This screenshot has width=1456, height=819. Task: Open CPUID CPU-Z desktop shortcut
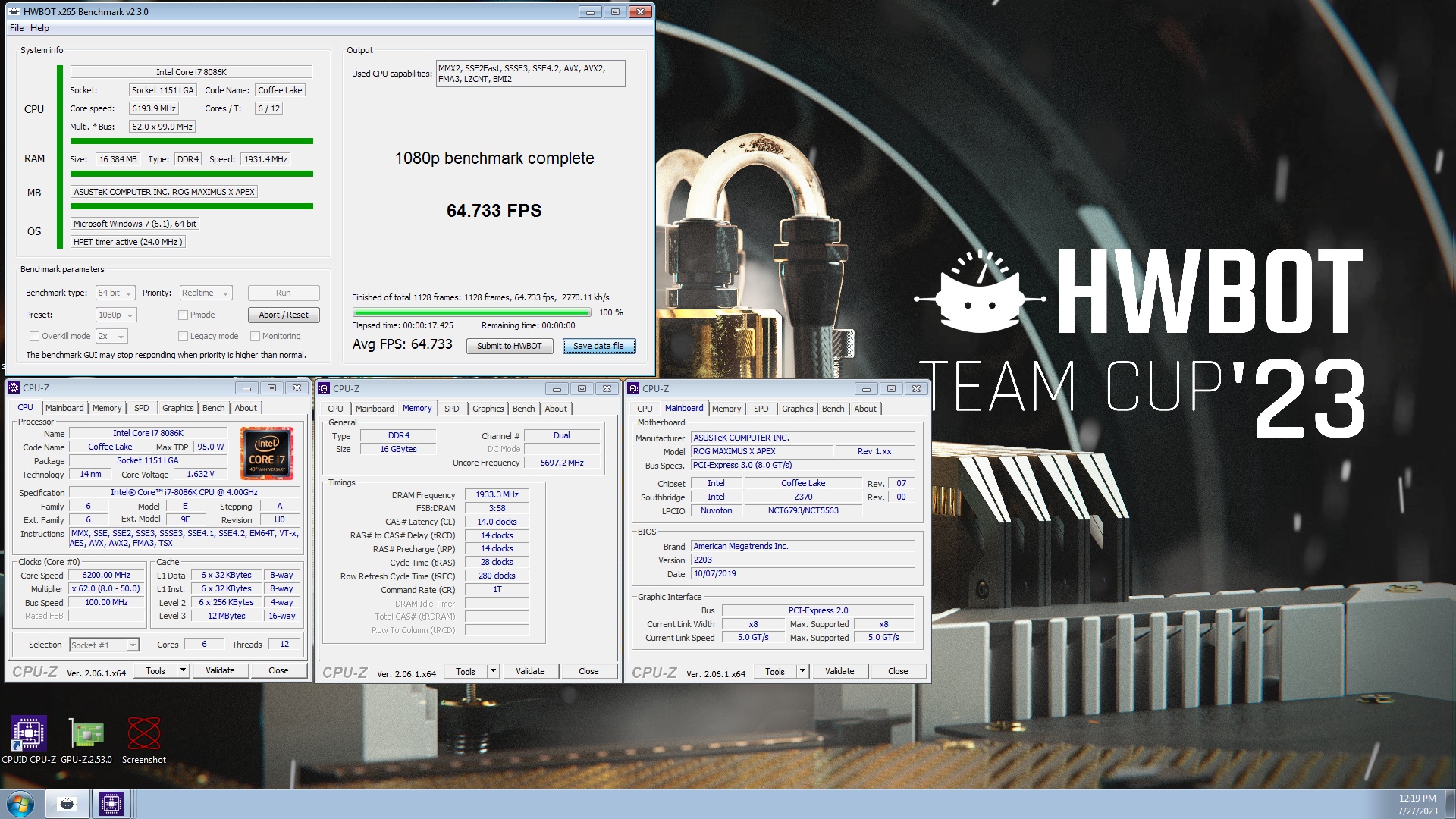[x=29, y=739]
